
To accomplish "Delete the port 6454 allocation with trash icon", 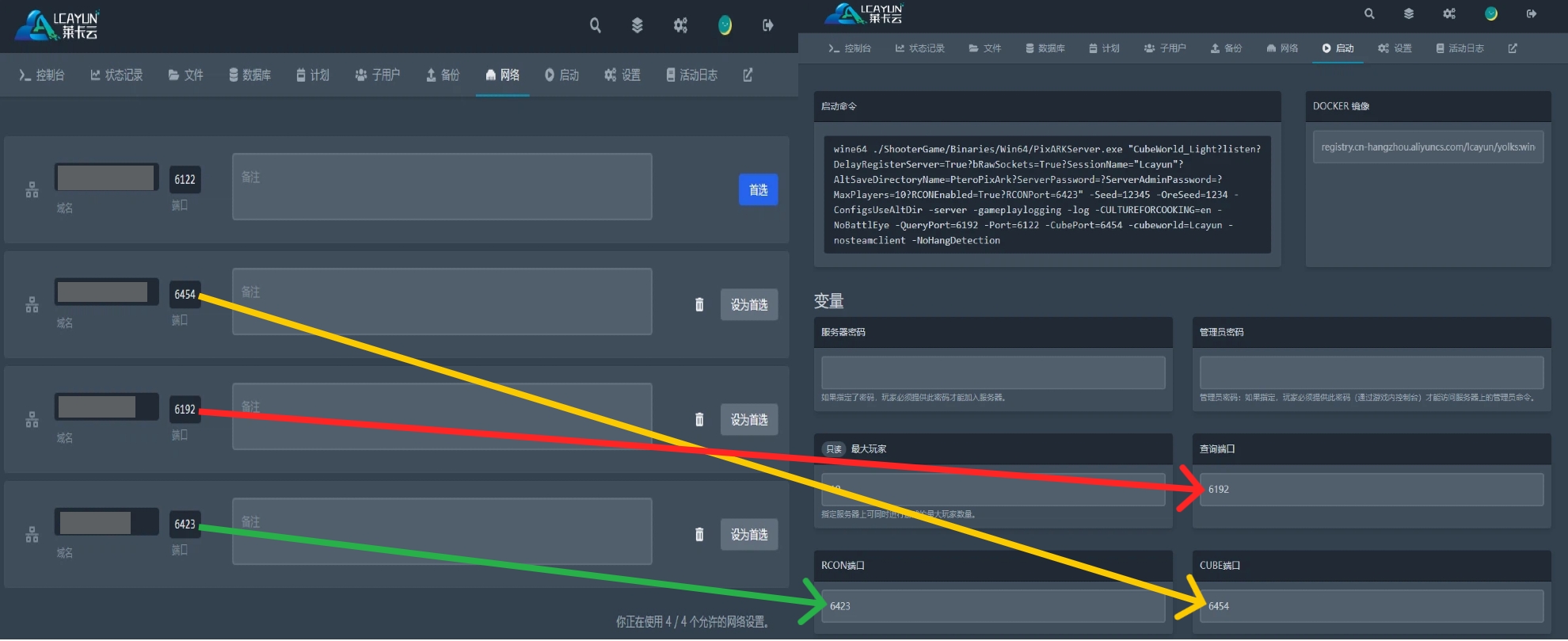I will point(699,305).
